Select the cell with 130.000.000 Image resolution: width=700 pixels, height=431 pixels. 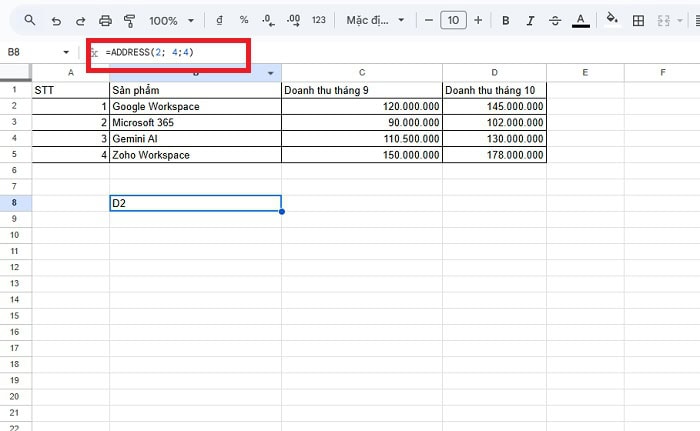pos(494,138)
